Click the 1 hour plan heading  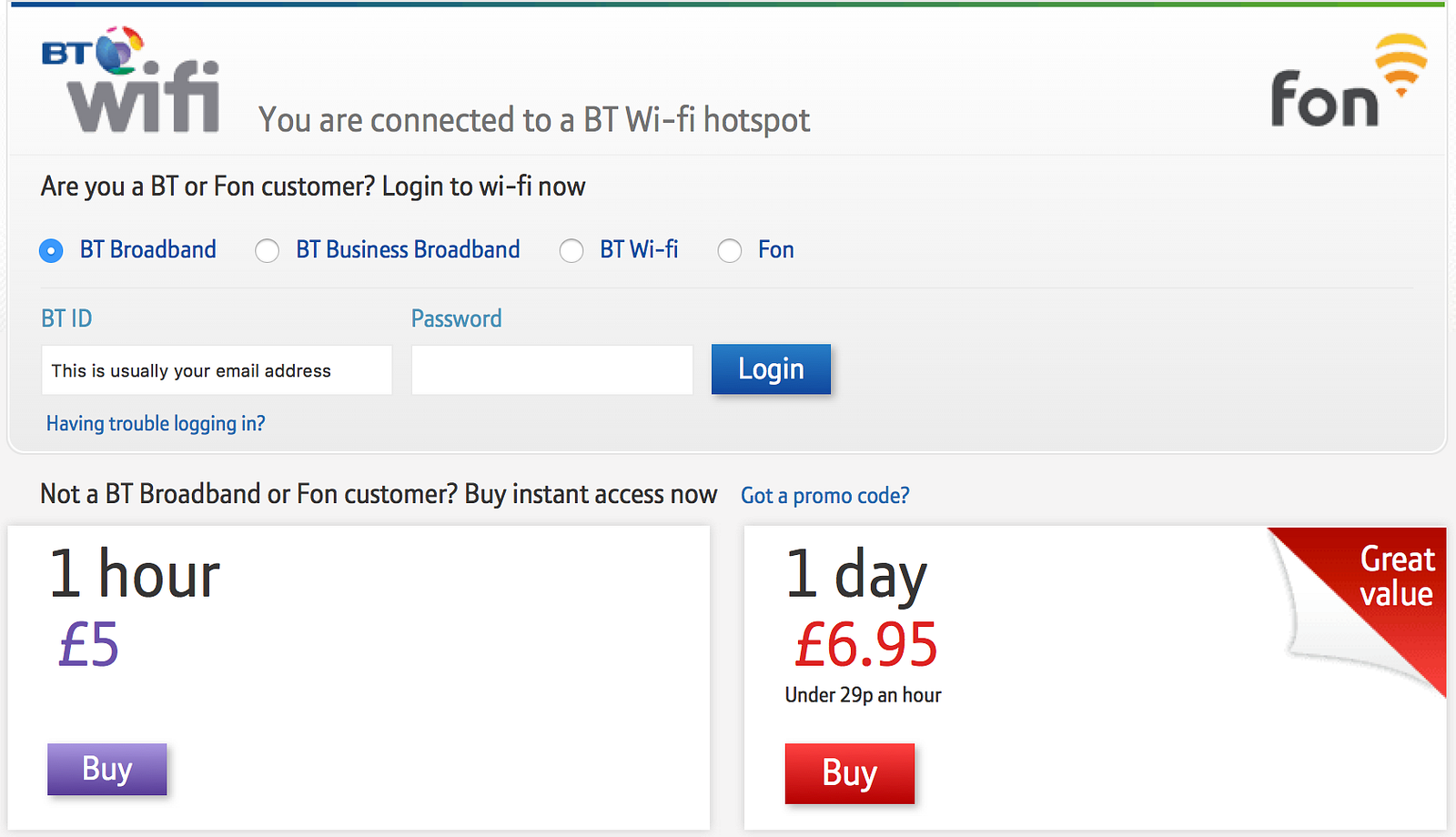tap(135, 575)
